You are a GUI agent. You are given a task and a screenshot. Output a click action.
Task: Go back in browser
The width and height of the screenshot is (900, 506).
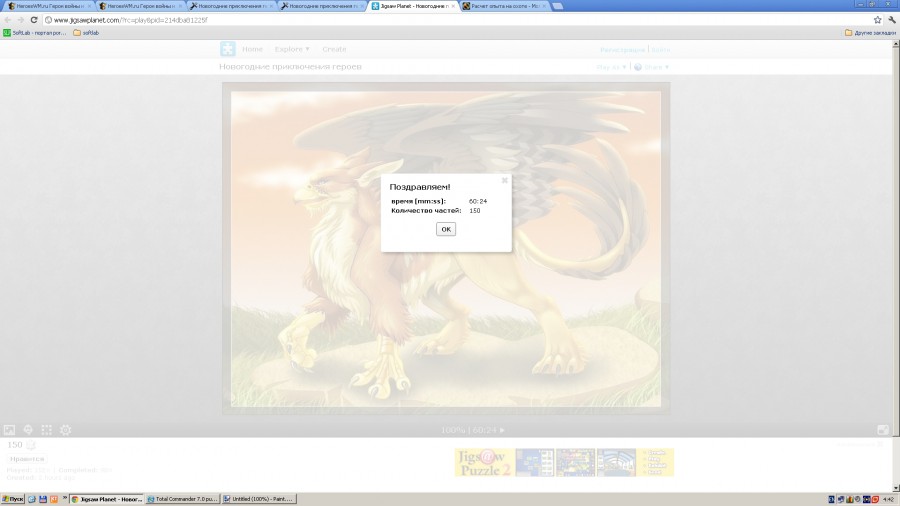pyautogui.click(x=8, y=20)
